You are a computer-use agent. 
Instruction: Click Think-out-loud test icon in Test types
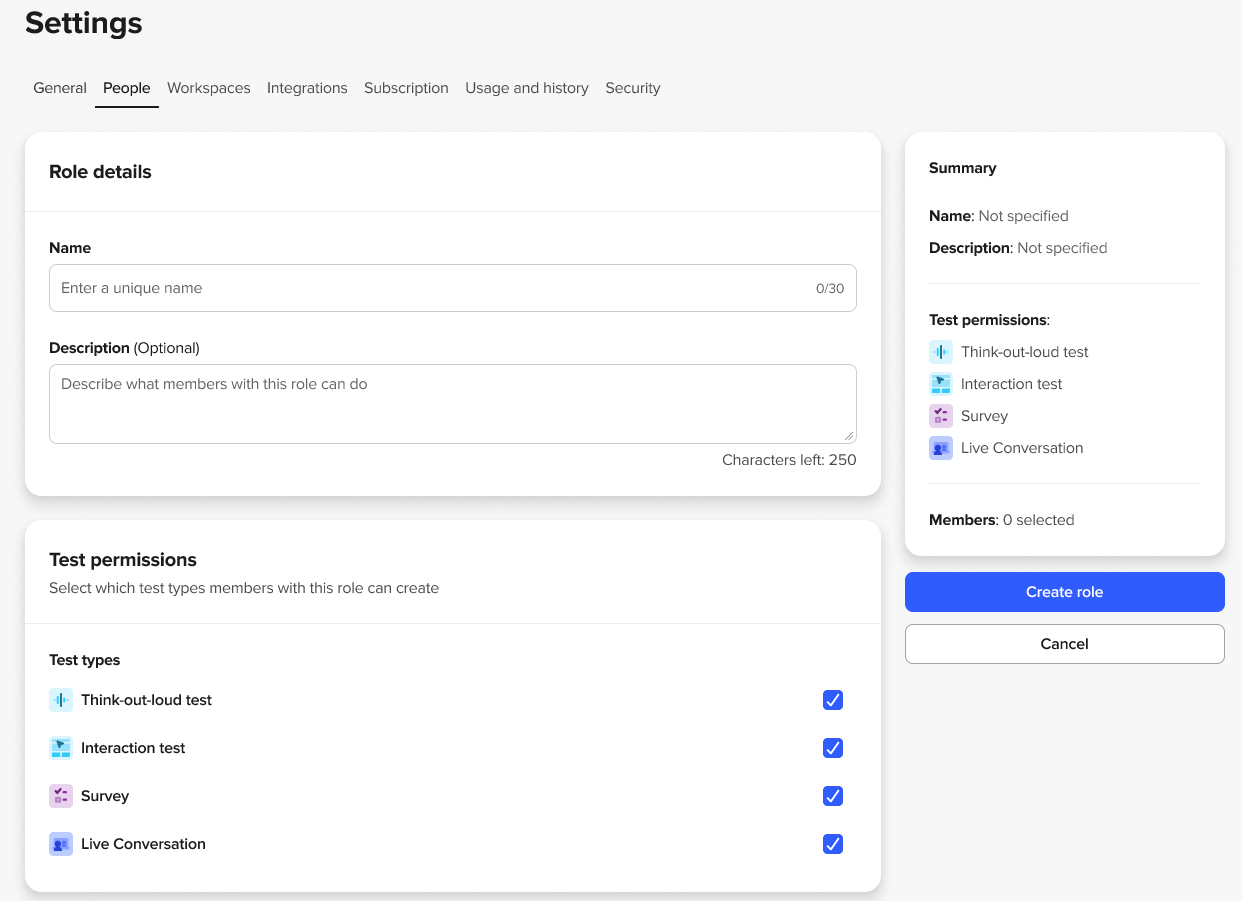pos(61,700)
